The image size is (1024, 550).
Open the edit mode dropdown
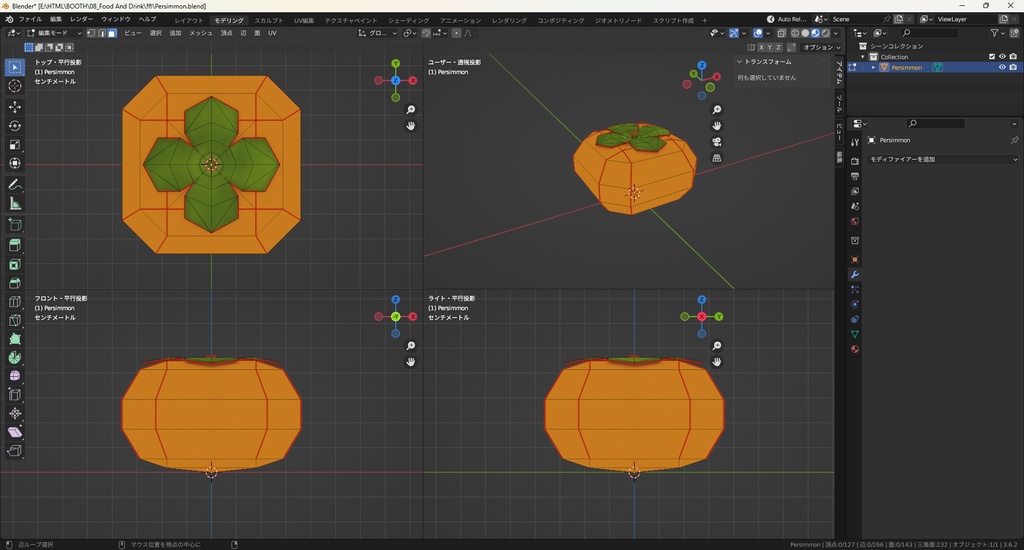click(56, 33)
